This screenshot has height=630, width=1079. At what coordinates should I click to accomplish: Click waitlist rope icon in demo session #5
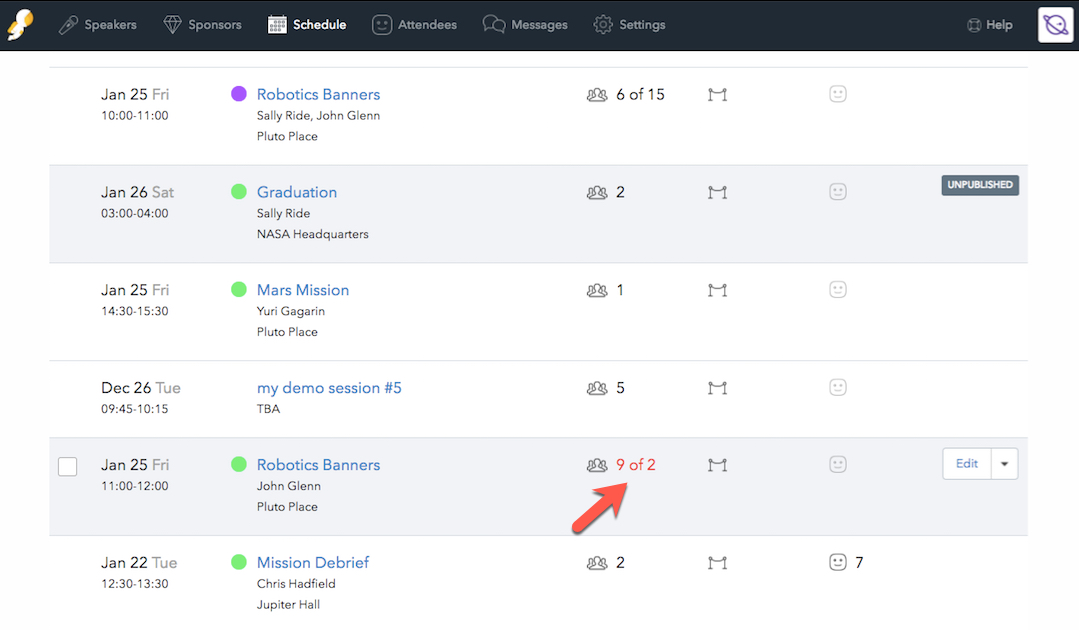click(717, 388)
